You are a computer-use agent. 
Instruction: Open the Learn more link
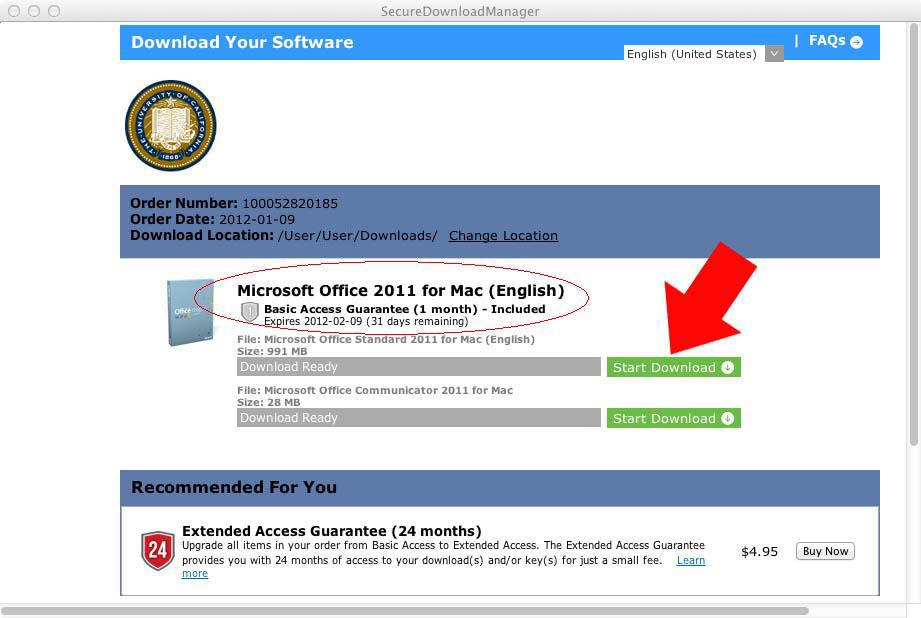691,560
